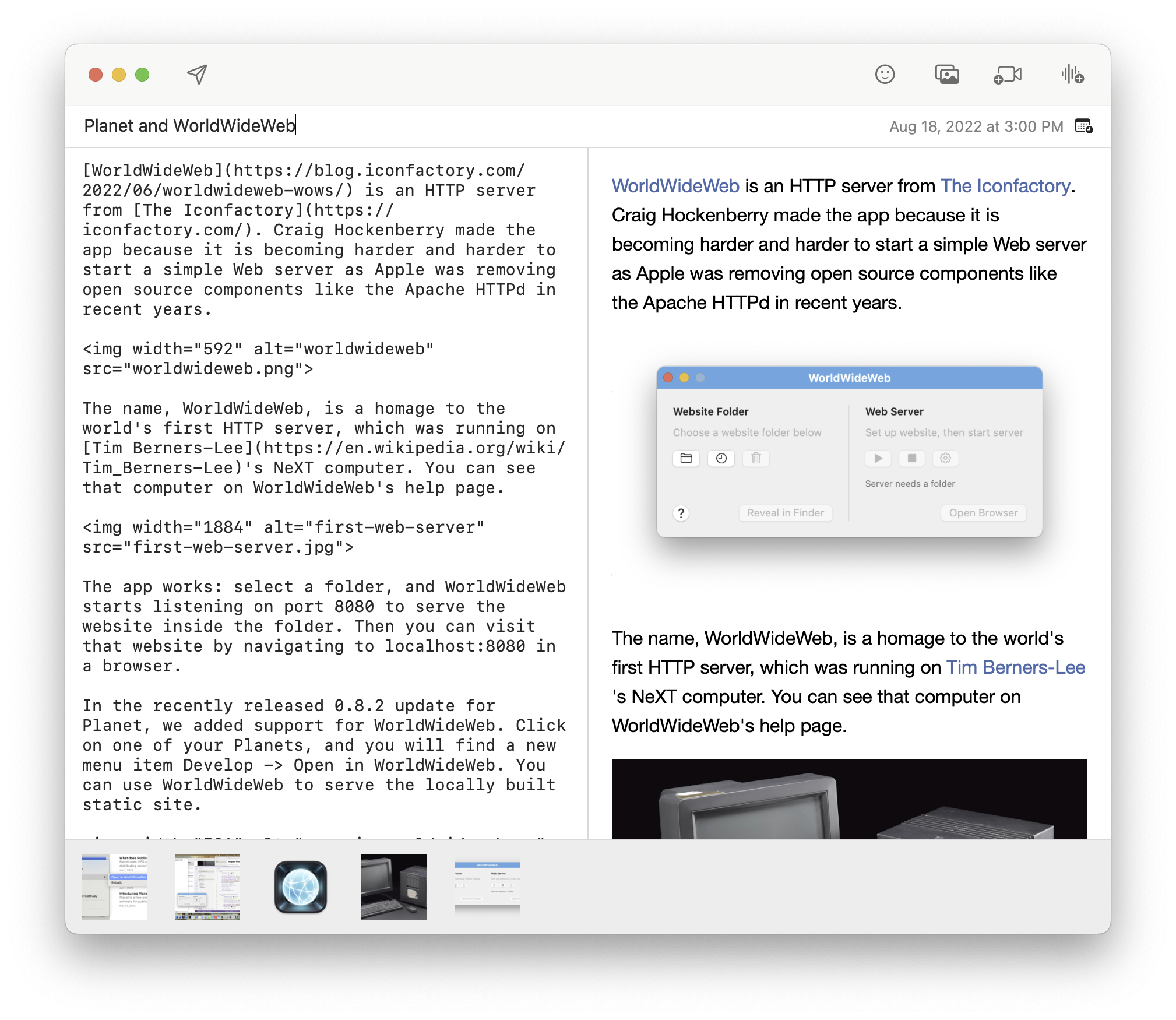The image size is (1176, 1020).
Task: Select the WorldWideWeb window thumbnail attachment
Action: pos(487,887)
